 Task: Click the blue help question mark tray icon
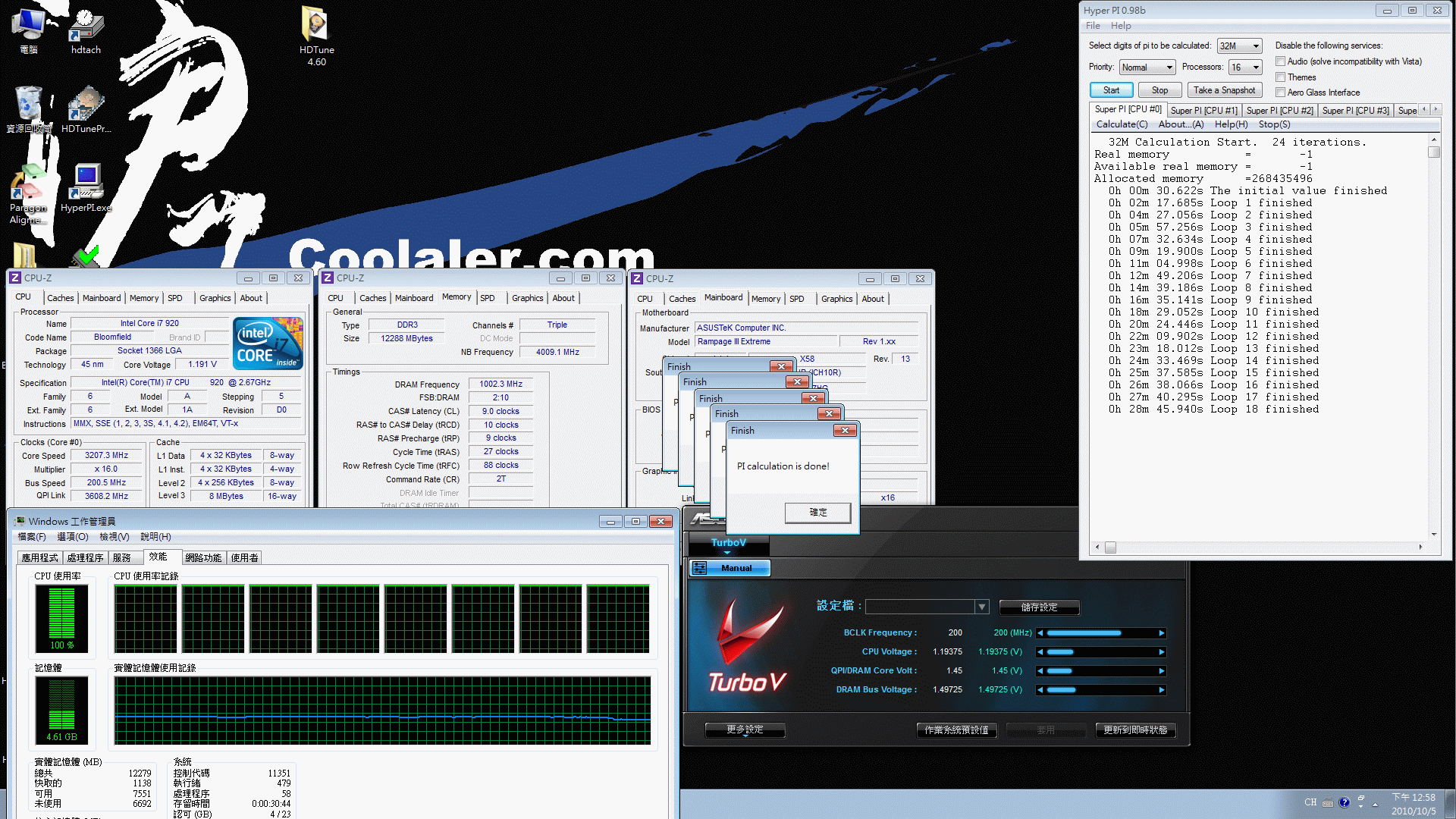click(1345, 803)
